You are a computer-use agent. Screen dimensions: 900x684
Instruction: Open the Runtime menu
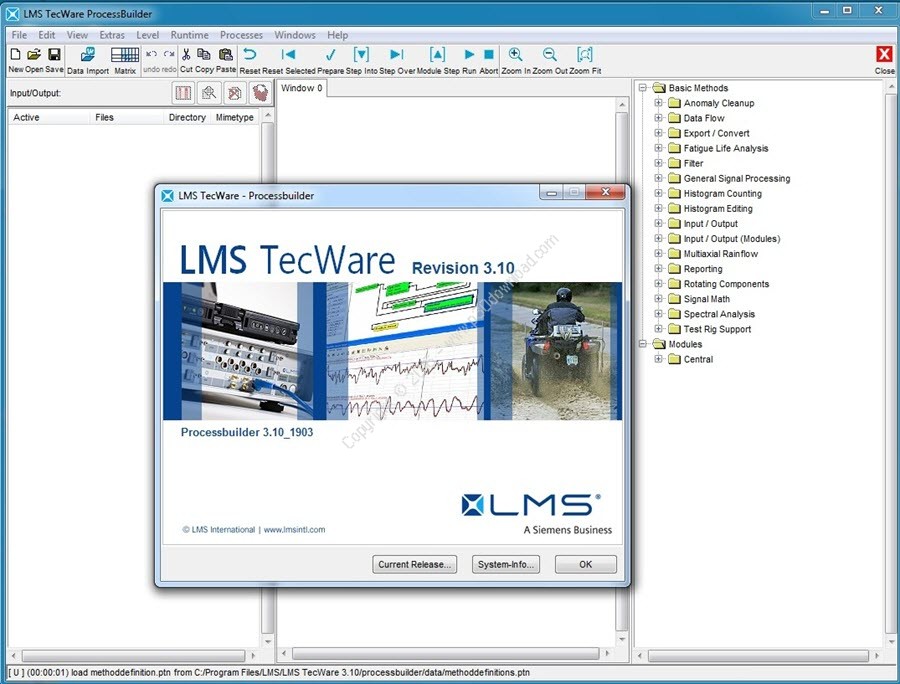pyautogui.click(x=189, y=35)
